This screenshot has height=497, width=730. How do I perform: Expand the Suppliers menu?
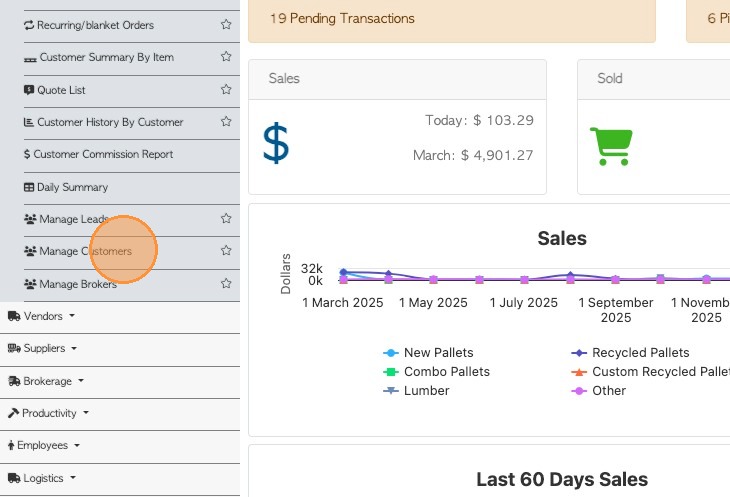pyautogui.click(x=44, y=349)
